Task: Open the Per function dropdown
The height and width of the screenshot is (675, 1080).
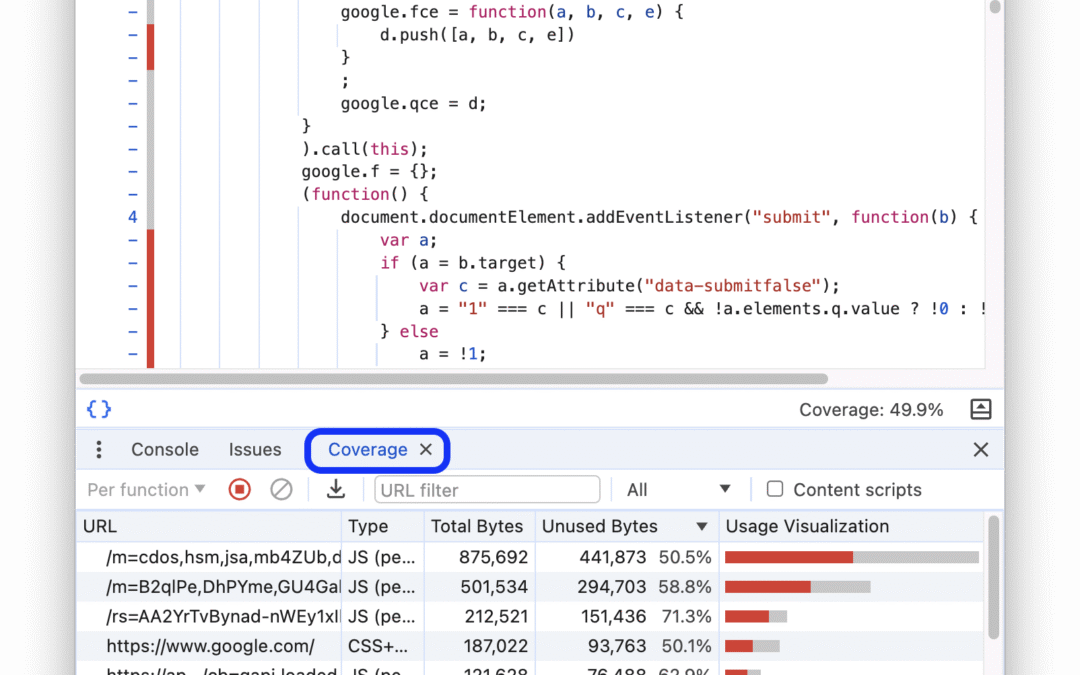Action: click(x=146, y=489)
